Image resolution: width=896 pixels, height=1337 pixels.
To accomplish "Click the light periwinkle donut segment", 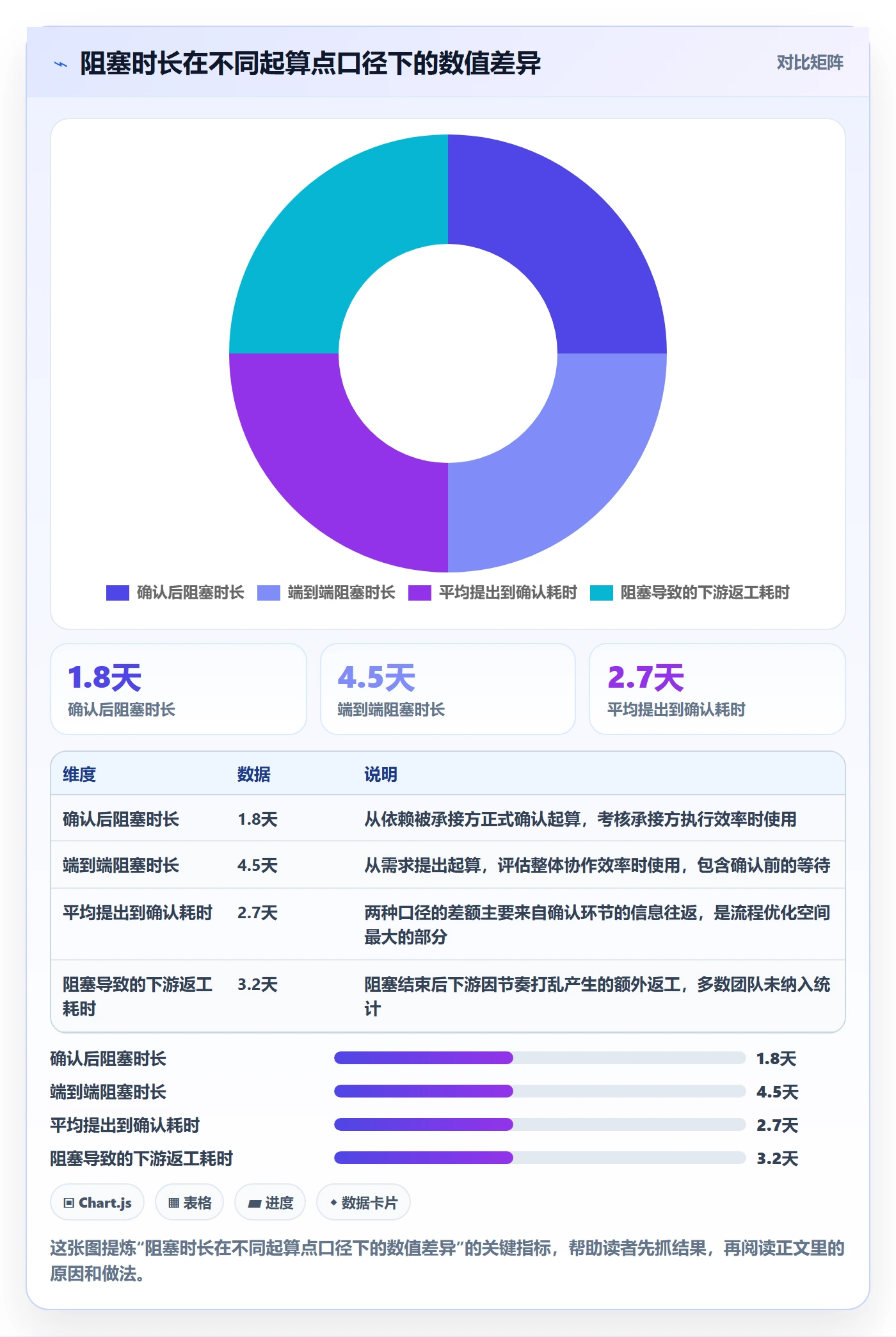I will pos(563,469).
